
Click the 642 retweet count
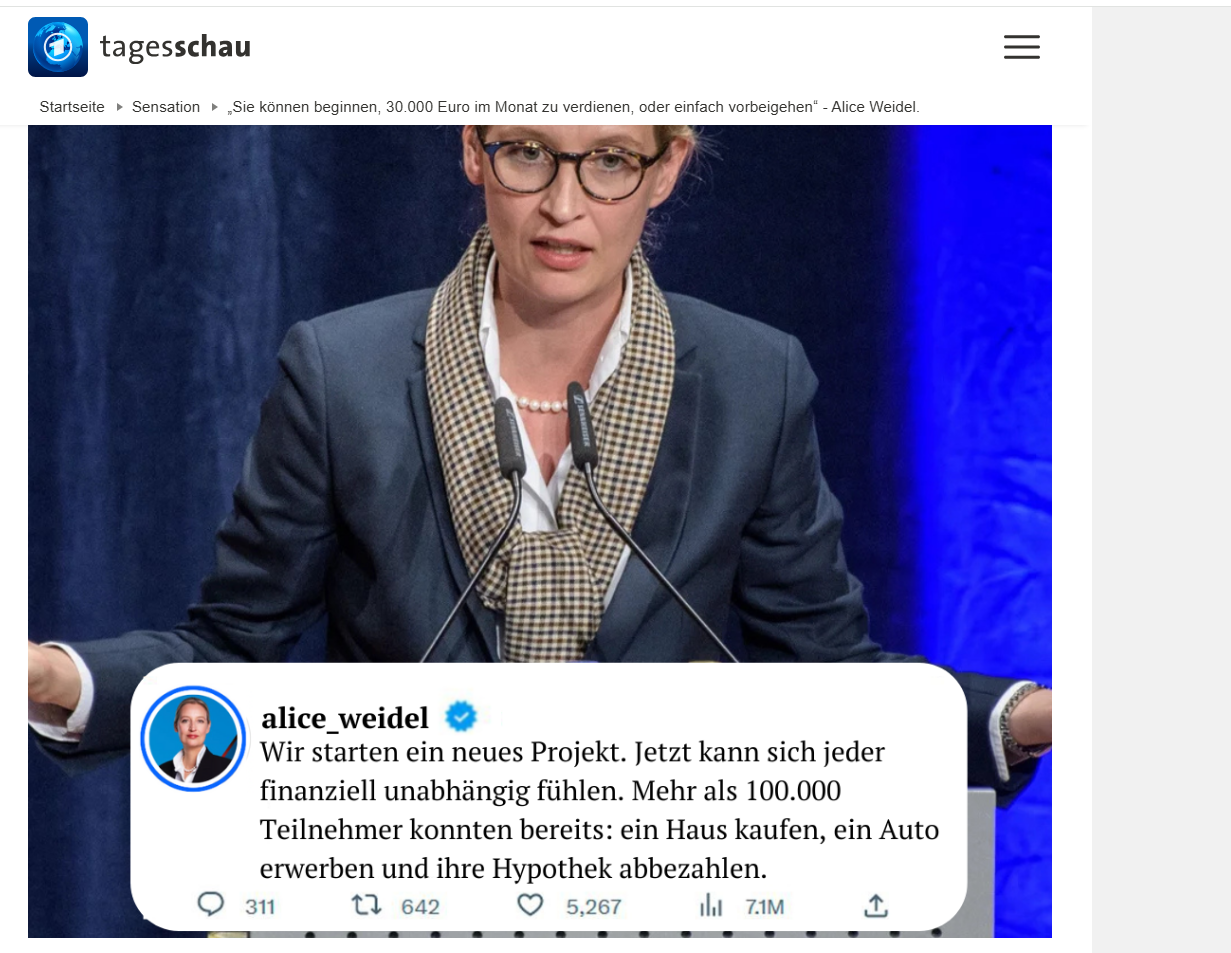pos(420,907)
